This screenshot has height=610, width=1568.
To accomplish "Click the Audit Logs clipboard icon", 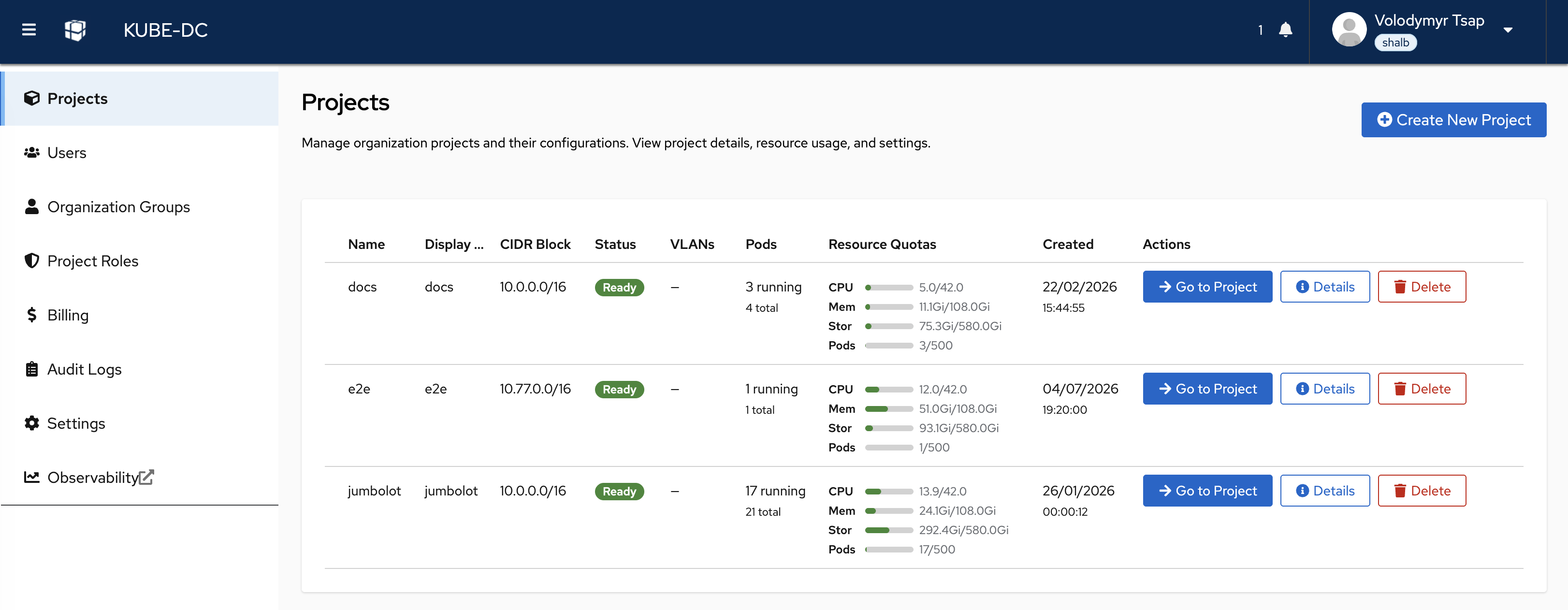I will click(x=31, y=370).
